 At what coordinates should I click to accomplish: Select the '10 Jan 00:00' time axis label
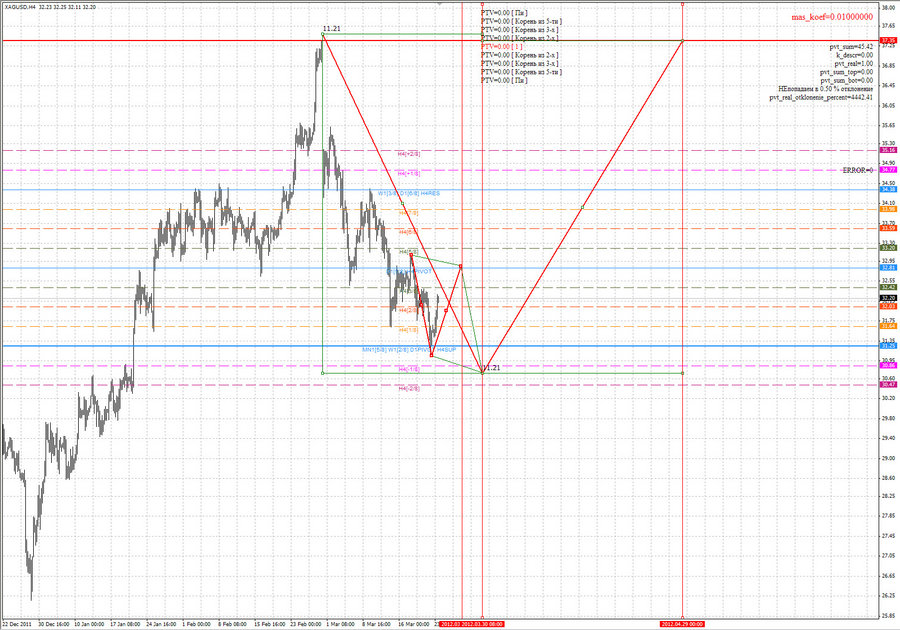90,624
